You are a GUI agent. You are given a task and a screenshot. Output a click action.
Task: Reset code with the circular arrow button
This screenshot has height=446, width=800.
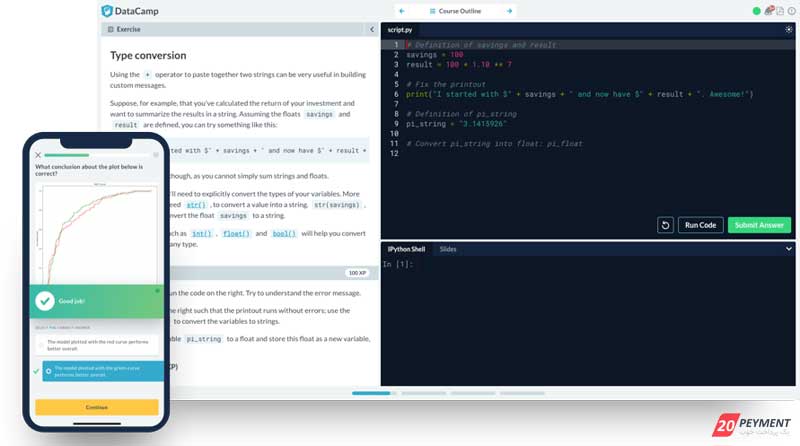coord(665,225)
